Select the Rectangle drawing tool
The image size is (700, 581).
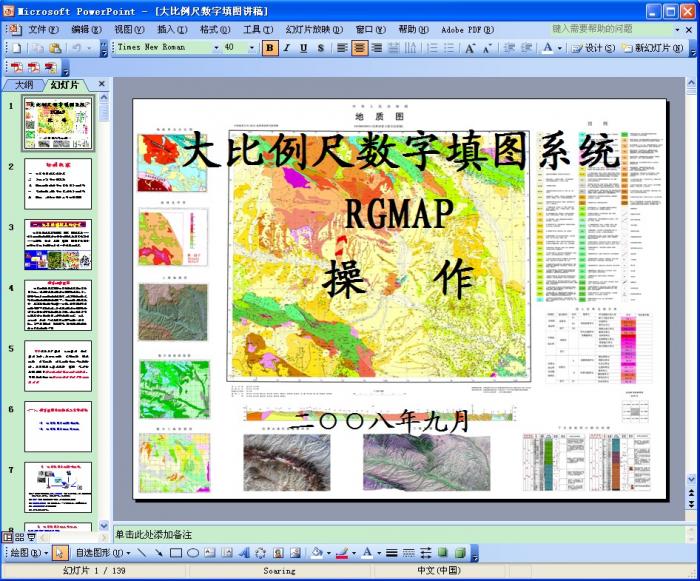(x=175, y=552)
